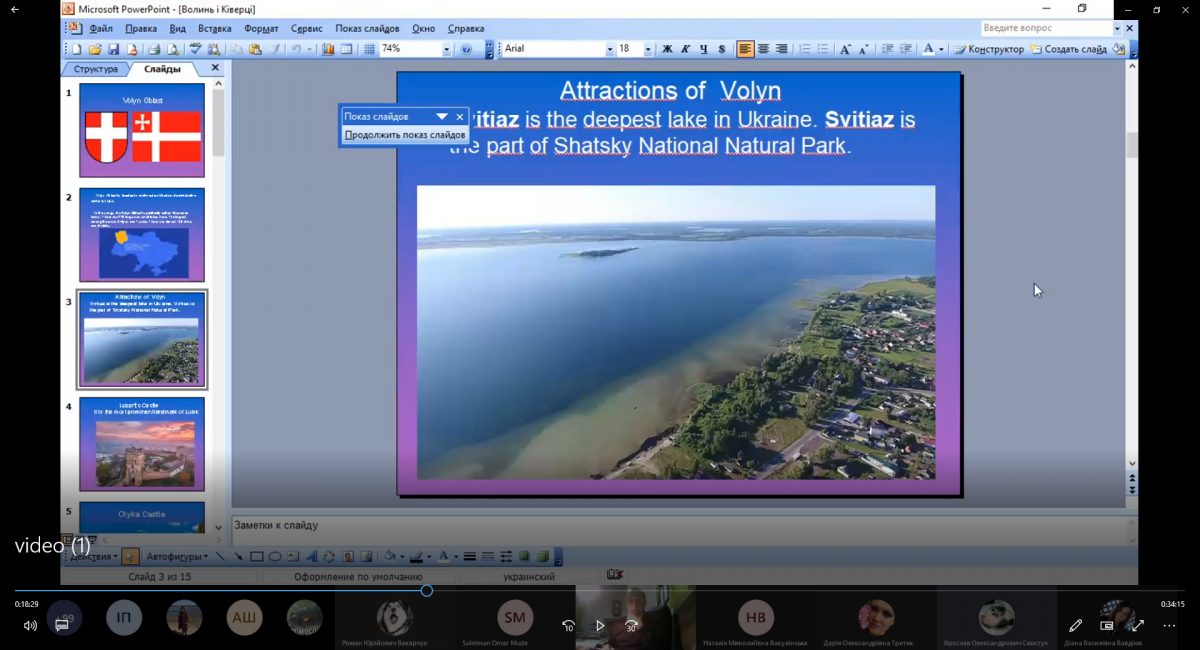Select the Lubart's Castle slide thumbnail
Viewport: 1200px width, 650px height.
click(x=142, y=443)
